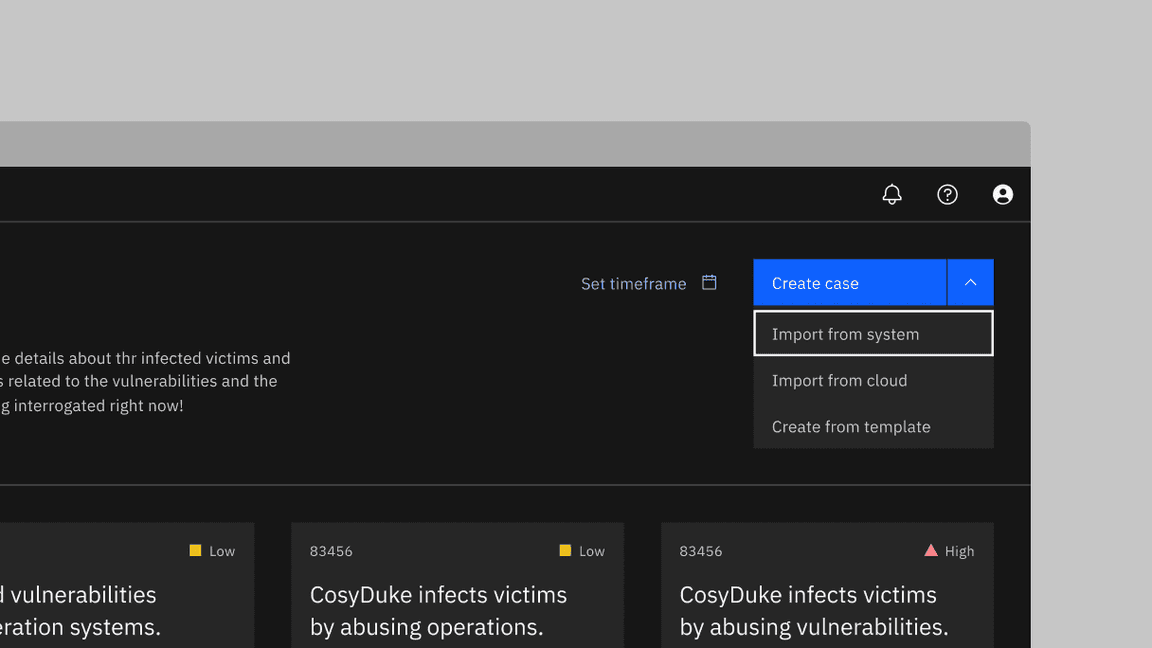Screen dimensions: 1152x648
Task: Open the user profile avatar
Action: [1002, 195]
